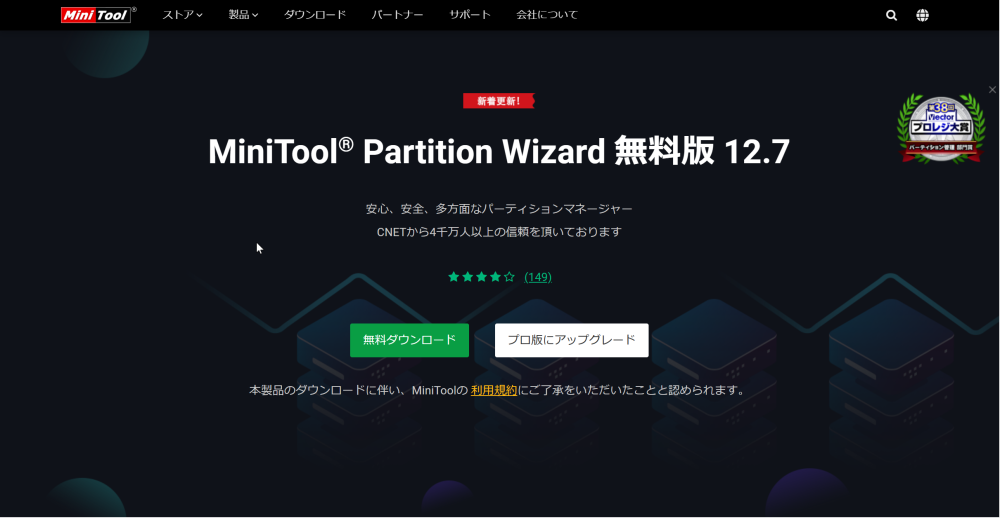The width and height of the screenshot is (1000, 518).
Task: Open the サポート menu item
Action: (x=470, y=15)
